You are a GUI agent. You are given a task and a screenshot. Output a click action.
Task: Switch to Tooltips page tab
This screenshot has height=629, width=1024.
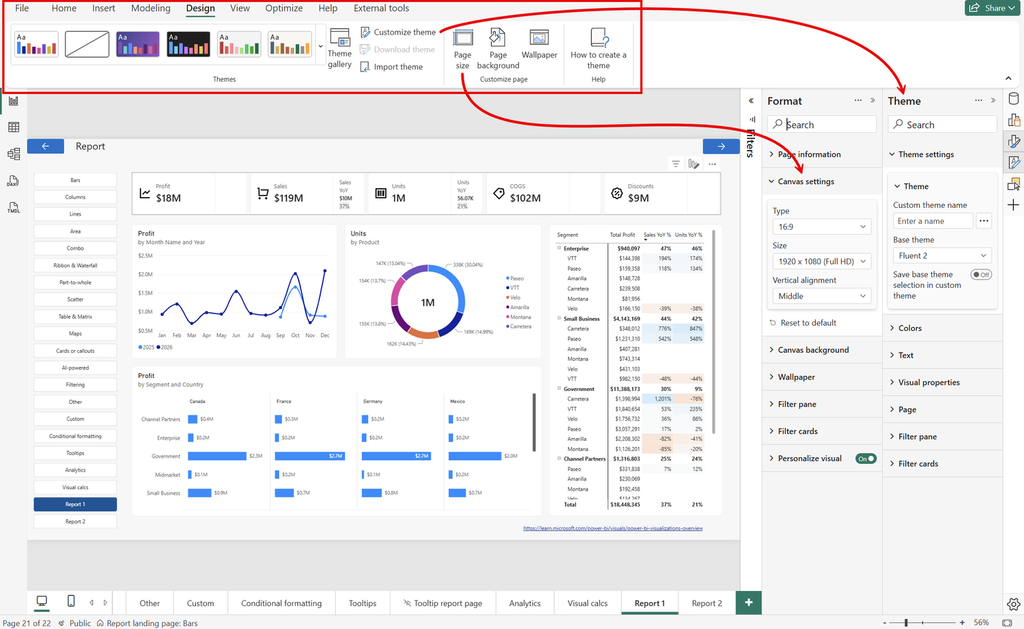click(x=362, y=603)
